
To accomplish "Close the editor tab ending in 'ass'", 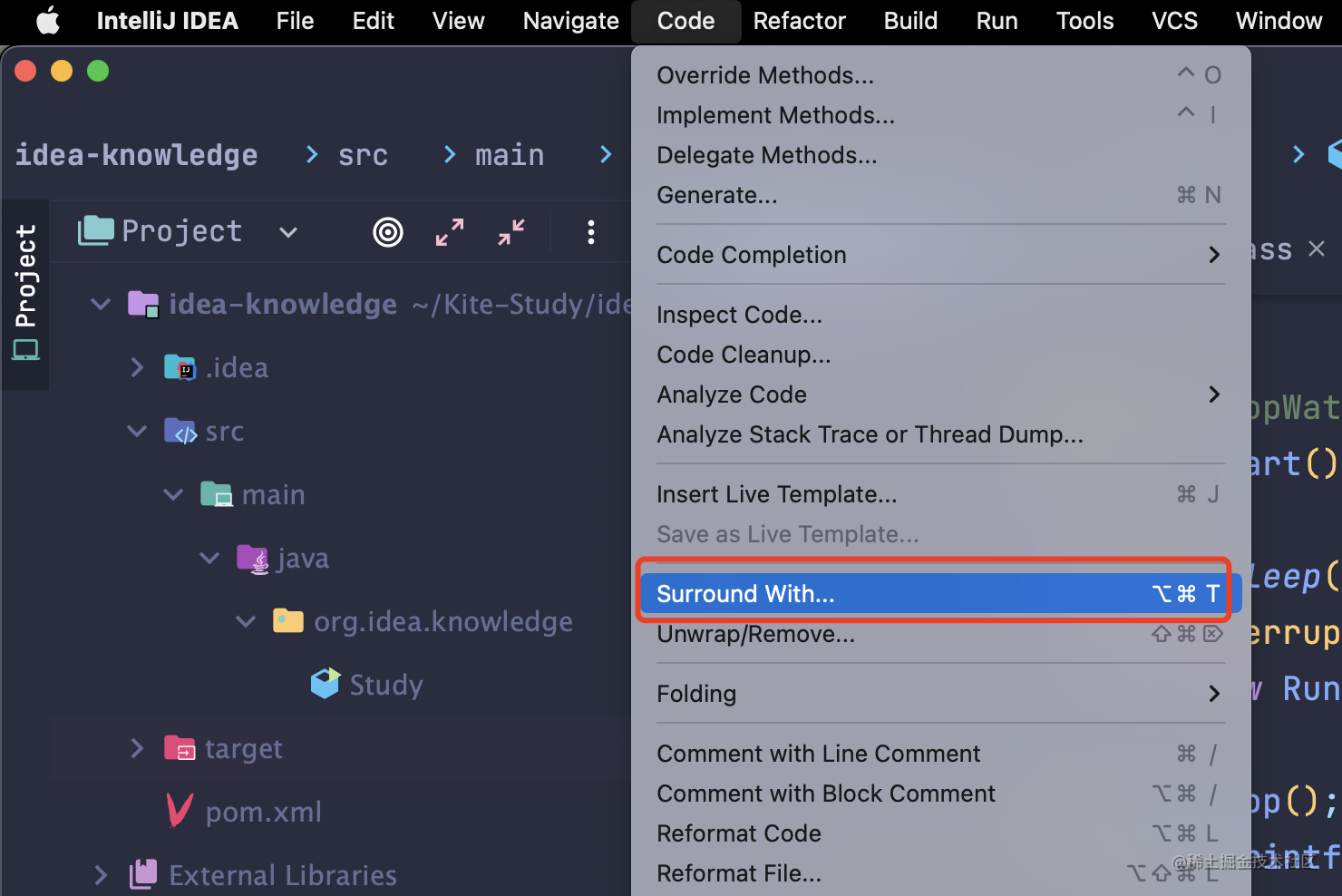I will pyautogui.click(x=1317, y=248).
